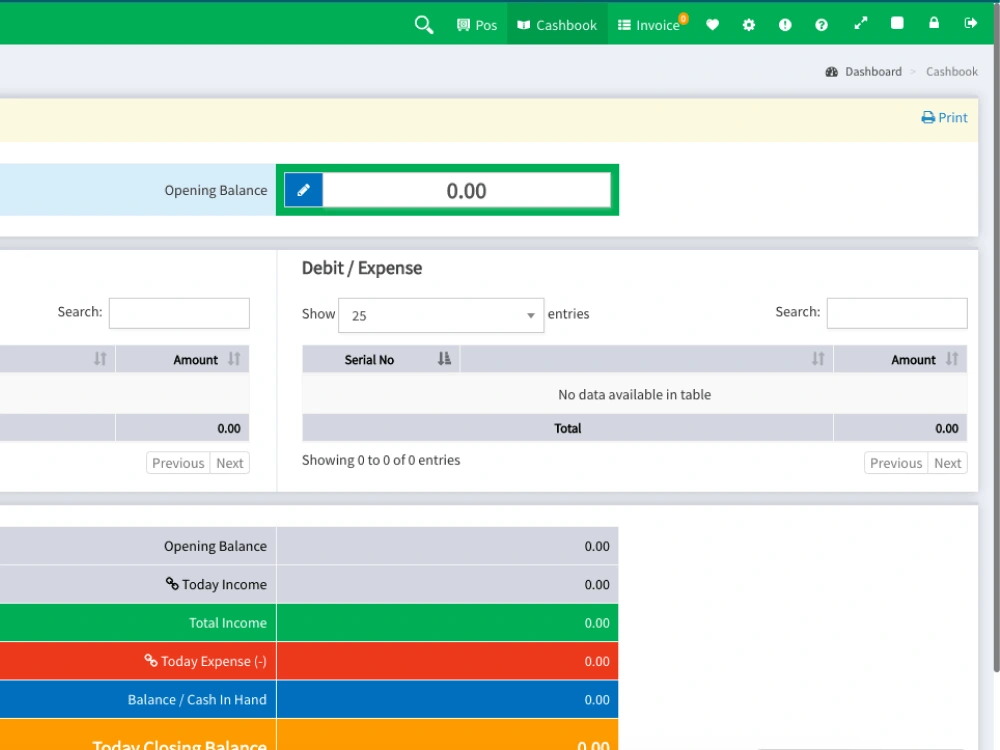Click the Balance / Cash In Hand label
This screenshot has width=1000, height=750.
(197, 700)
